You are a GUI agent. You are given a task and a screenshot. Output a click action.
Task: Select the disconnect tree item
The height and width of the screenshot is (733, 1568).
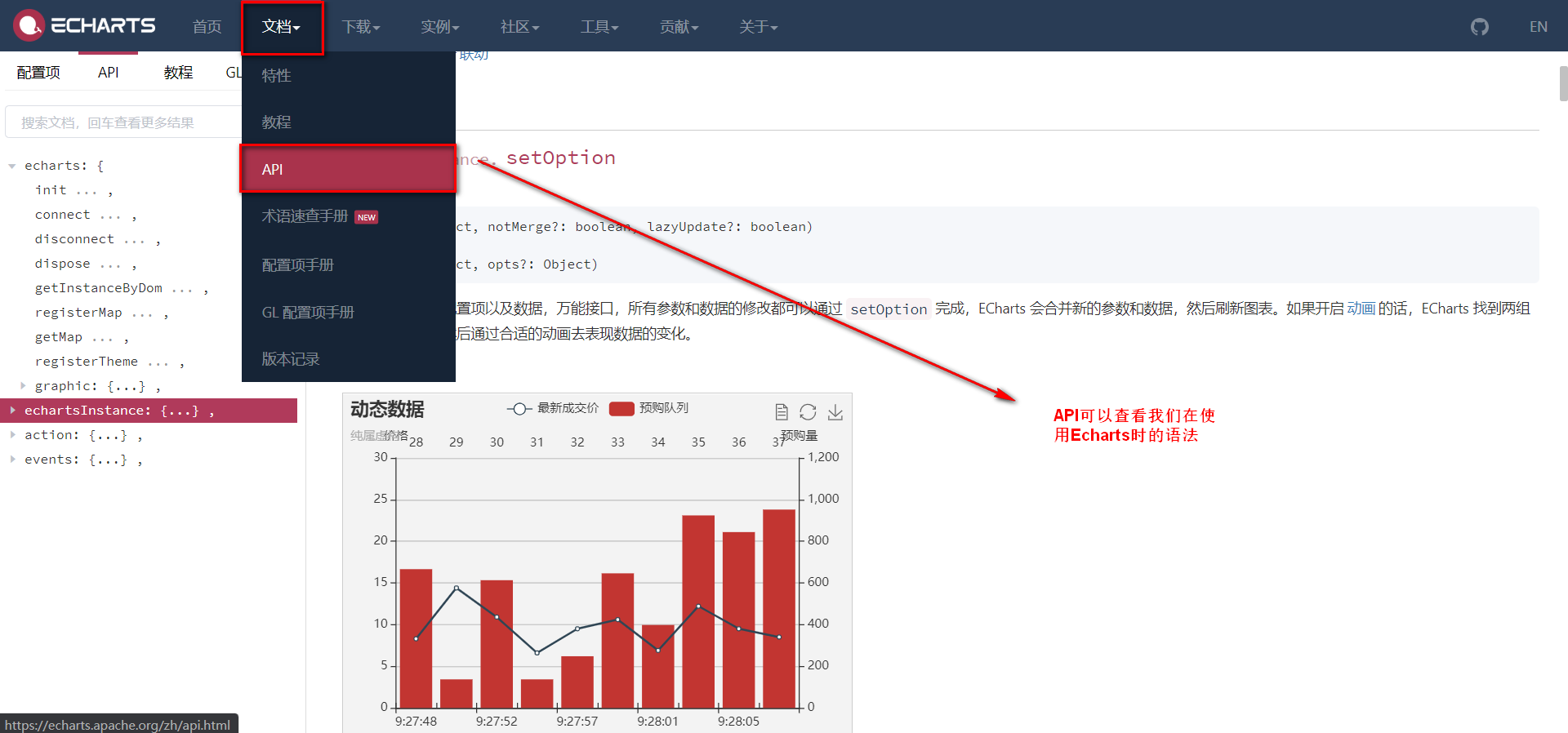(74, 238)
